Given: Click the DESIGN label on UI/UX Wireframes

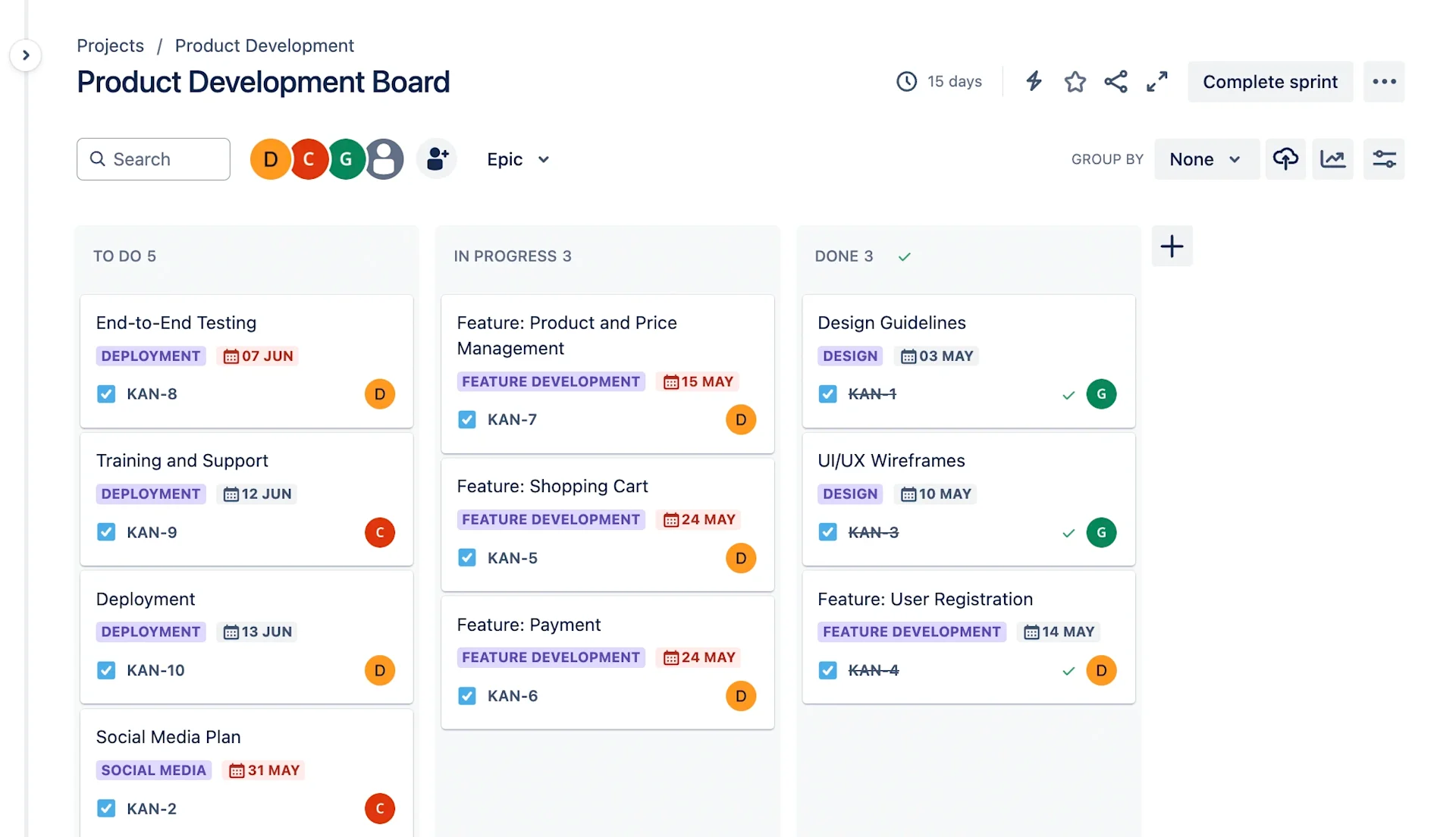Looking at the screenshot, I should click(850, 494).
